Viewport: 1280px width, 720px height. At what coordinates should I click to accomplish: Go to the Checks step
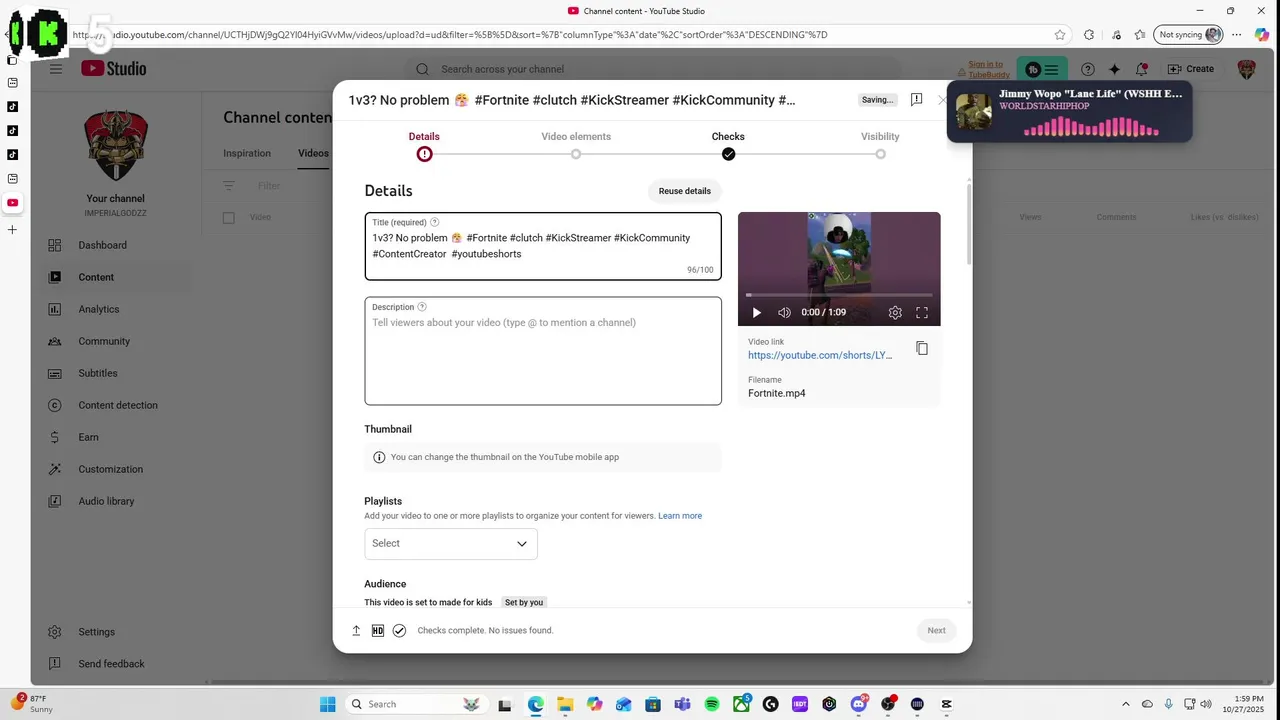click(x=728, y=145)
